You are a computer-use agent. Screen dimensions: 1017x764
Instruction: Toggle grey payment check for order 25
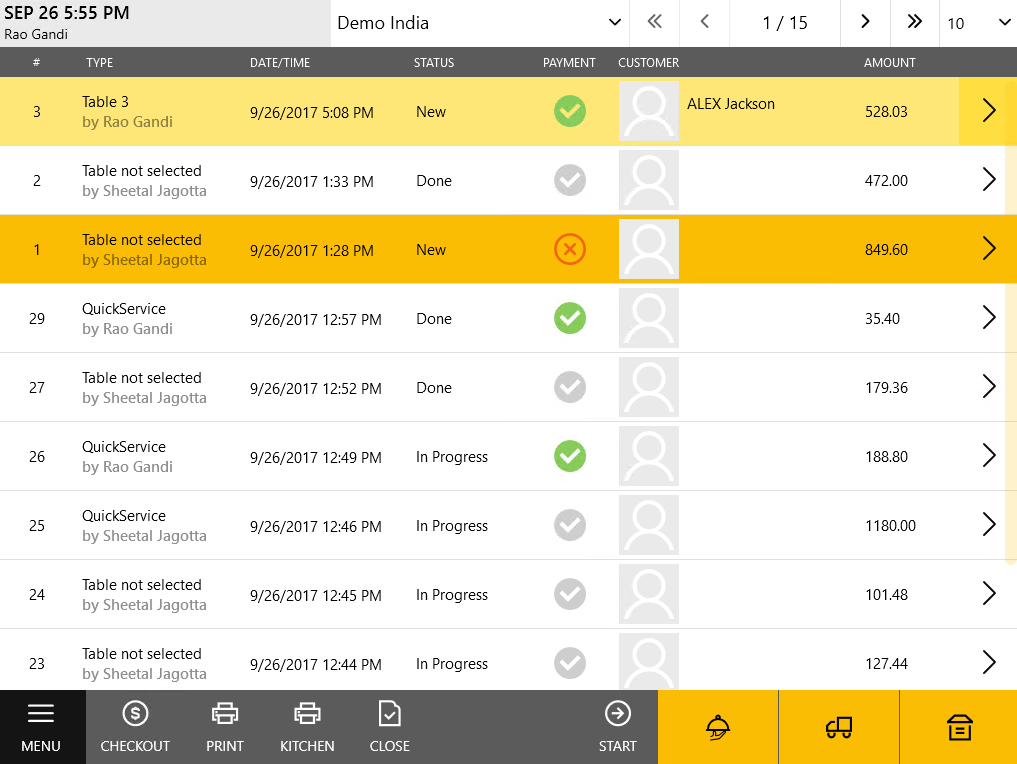(570, 525)
